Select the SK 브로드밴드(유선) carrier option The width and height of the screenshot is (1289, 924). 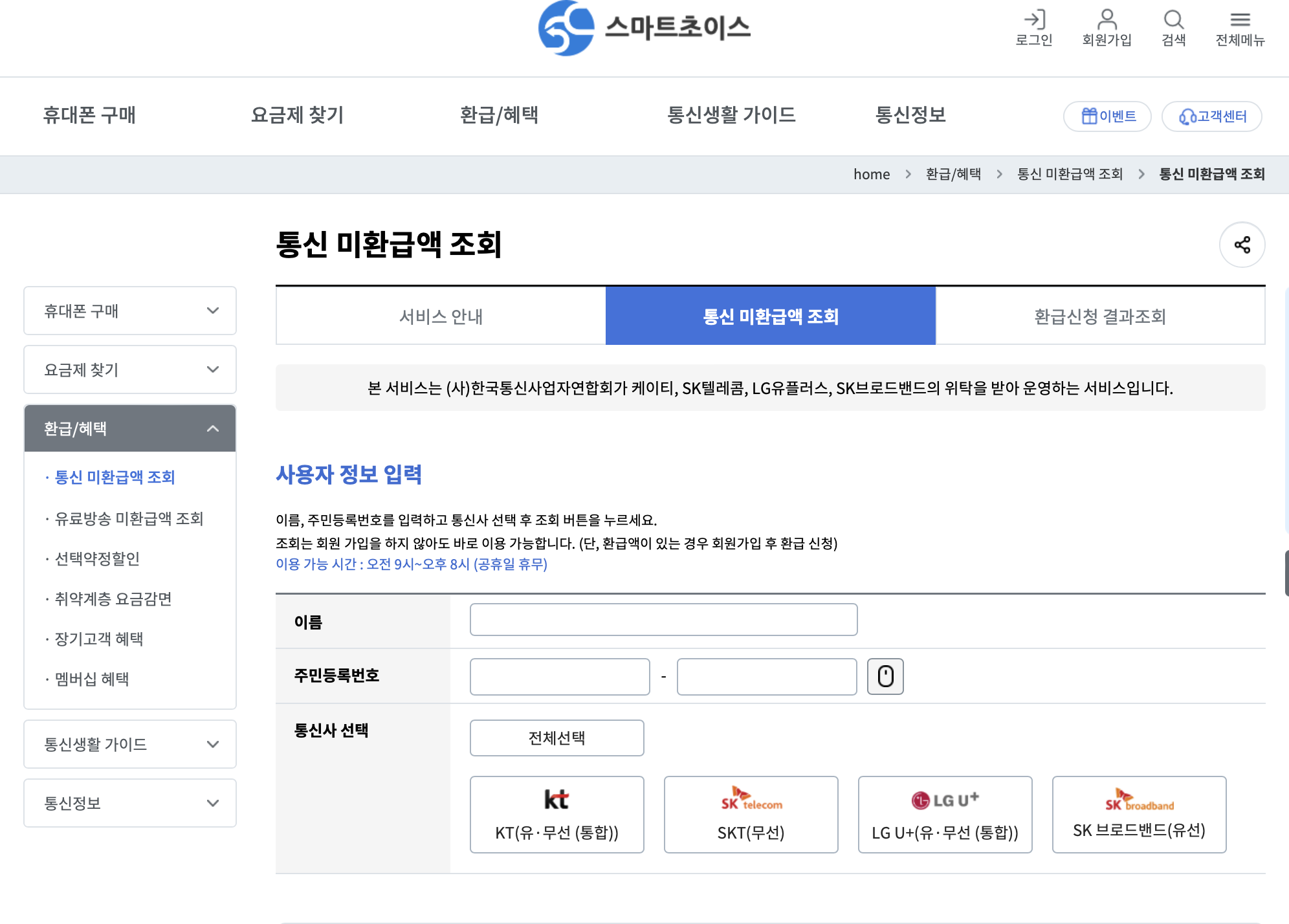1139,814
